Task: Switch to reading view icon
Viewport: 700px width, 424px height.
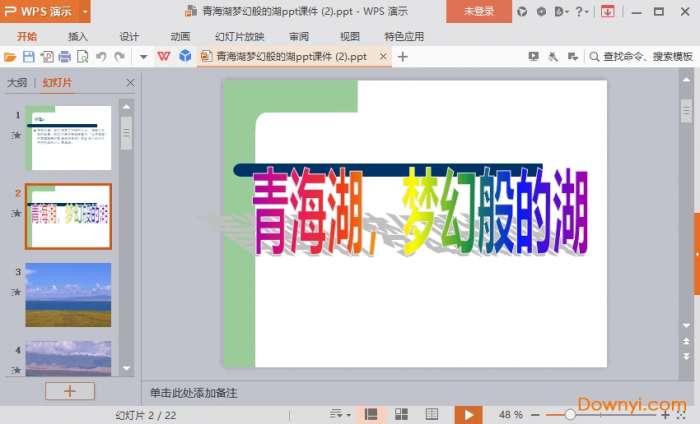Action: click(x=431, y=414)
